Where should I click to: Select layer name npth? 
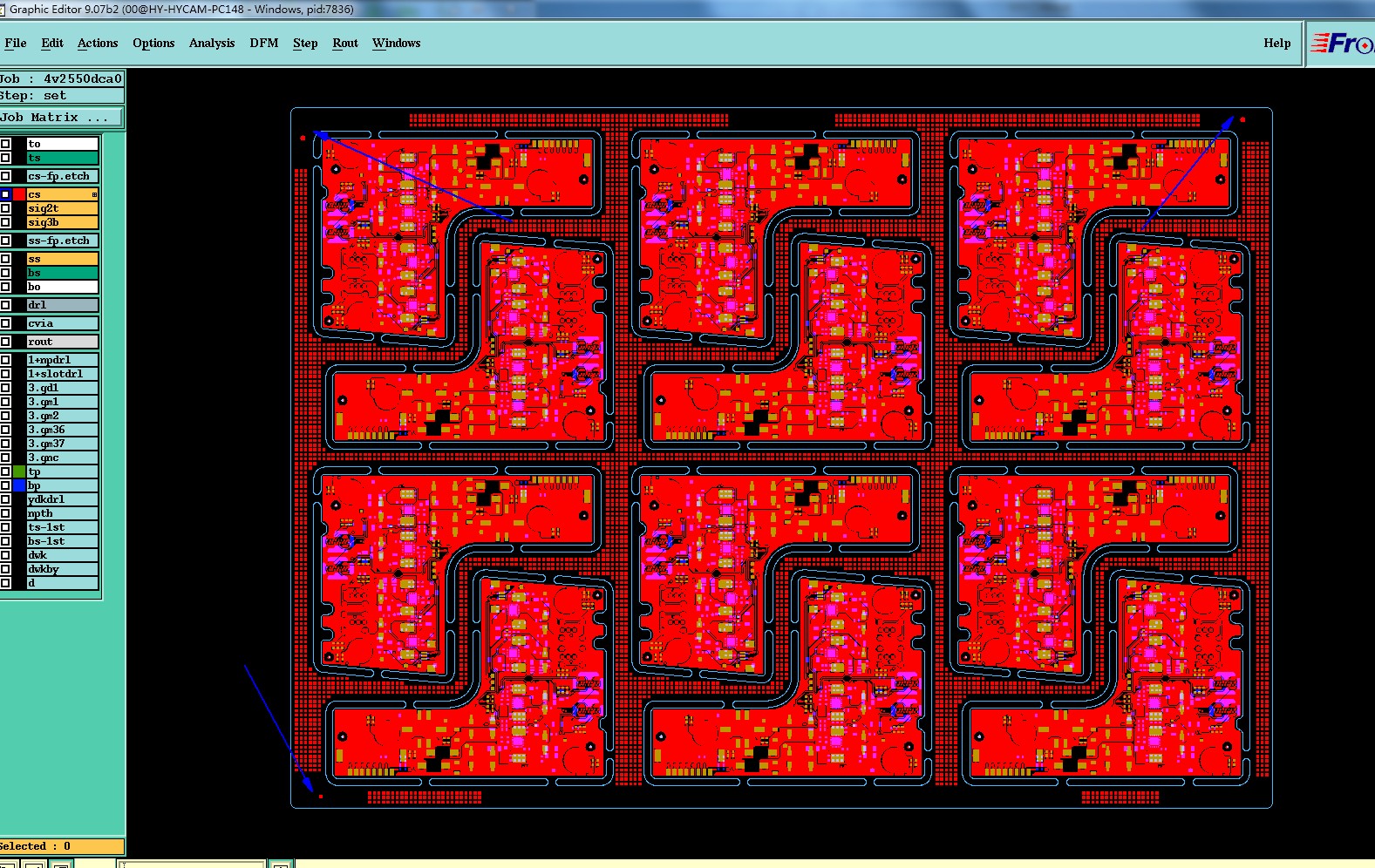[63, 513]
